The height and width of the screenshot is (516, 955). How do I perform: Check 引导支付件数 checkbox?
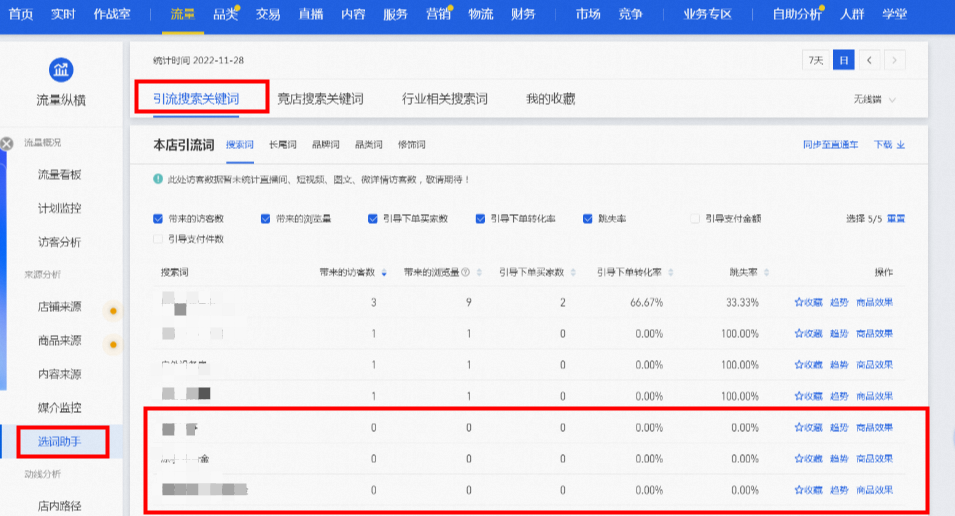click(x=158, y=239)
